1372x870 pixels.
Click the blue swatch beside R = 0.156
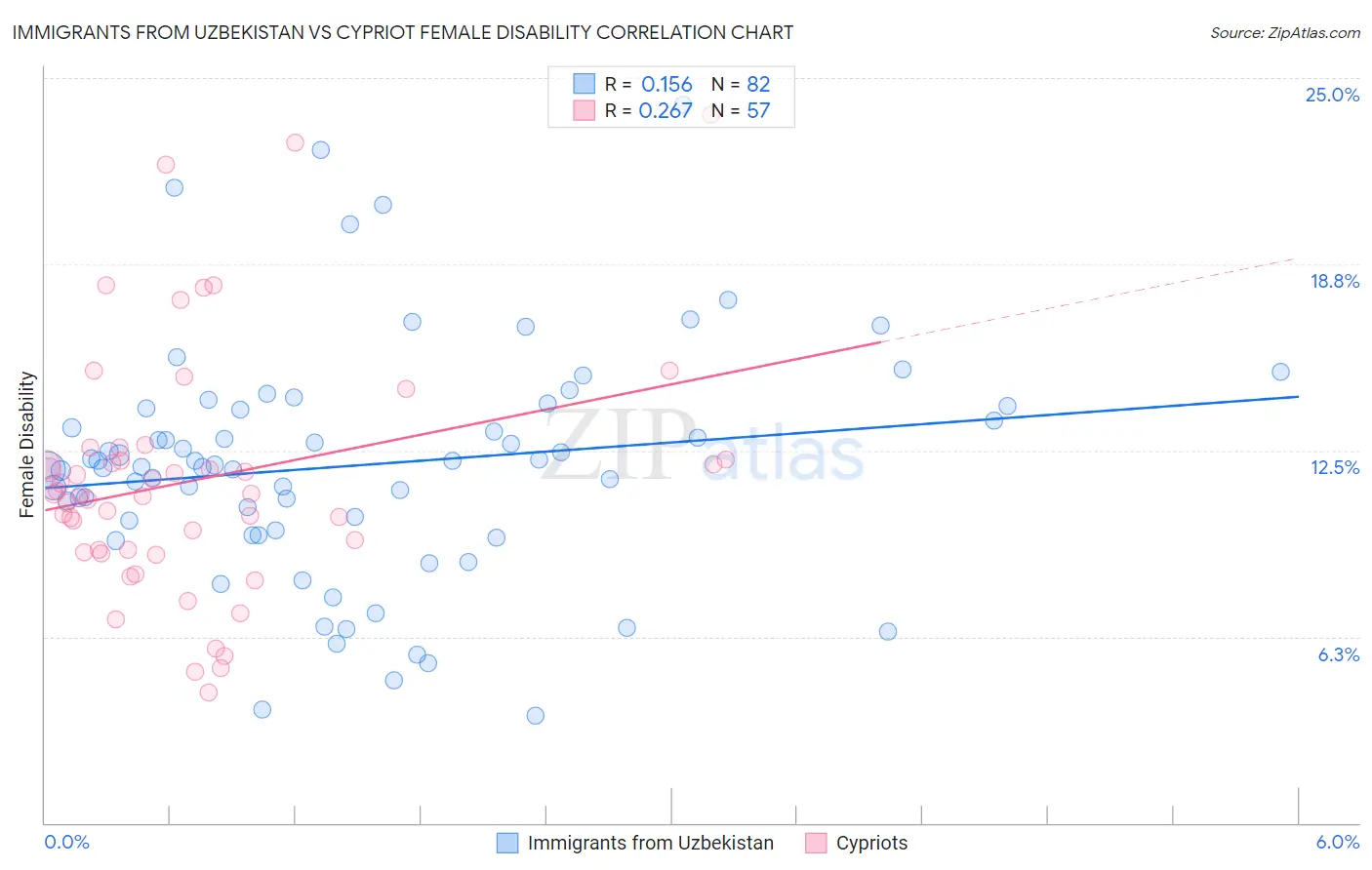584,84
